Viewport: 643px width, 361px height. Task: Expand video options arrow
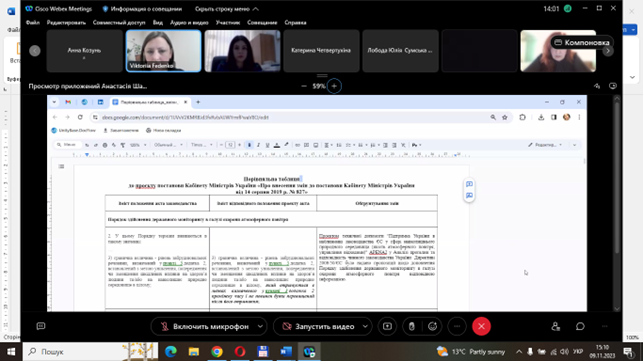[x=365, y=327]
